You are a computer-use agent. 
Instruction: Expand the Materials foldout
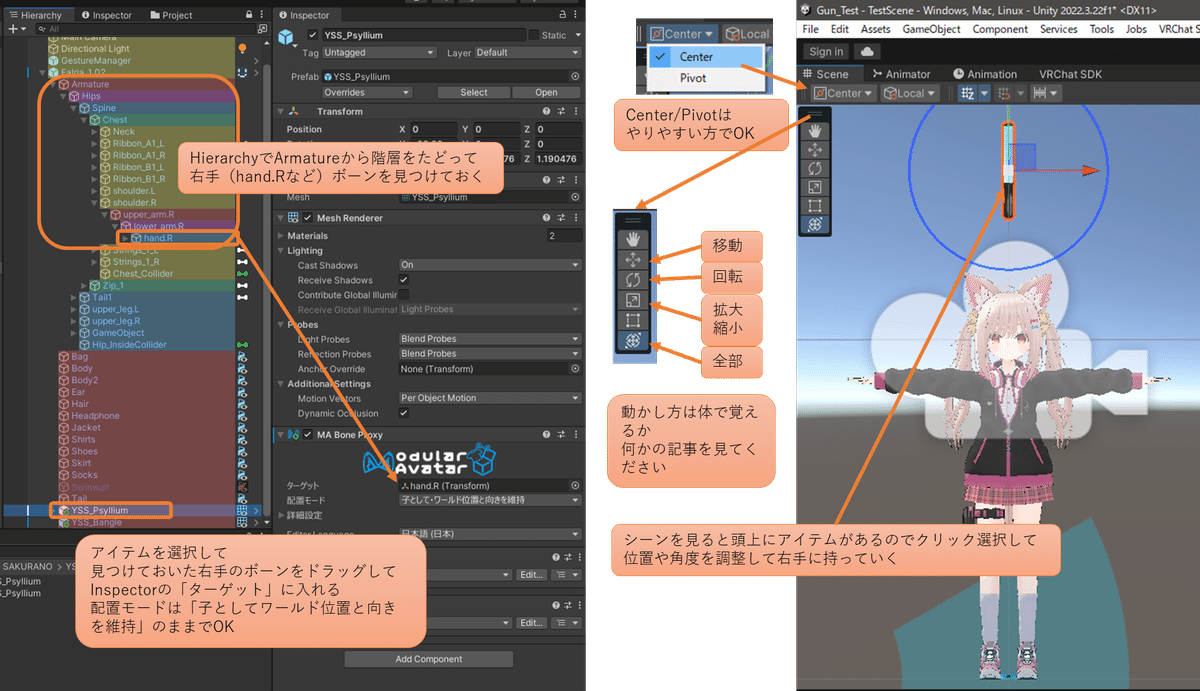click(281, 236)
